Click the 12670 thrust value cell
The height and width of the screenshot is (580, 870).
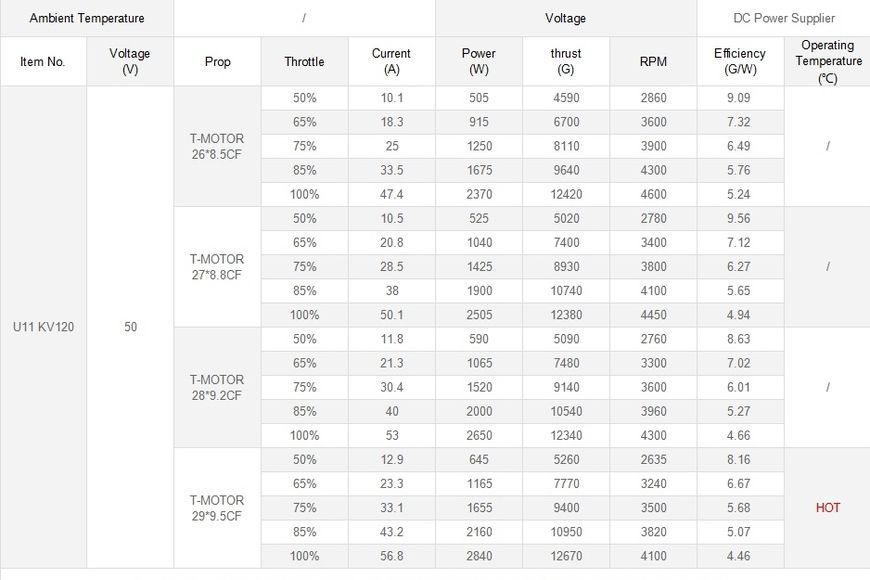pyautogui.click(x=566, y=556)
